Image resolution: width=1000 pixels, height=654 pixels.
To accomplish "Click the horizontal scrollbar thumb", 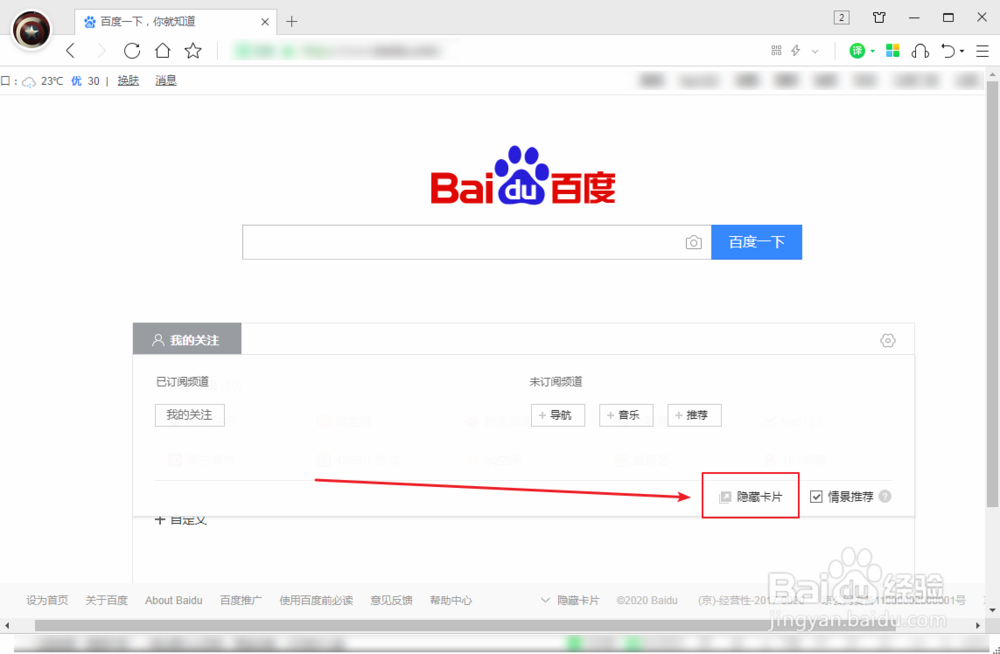I will click(x=466, y=626).
